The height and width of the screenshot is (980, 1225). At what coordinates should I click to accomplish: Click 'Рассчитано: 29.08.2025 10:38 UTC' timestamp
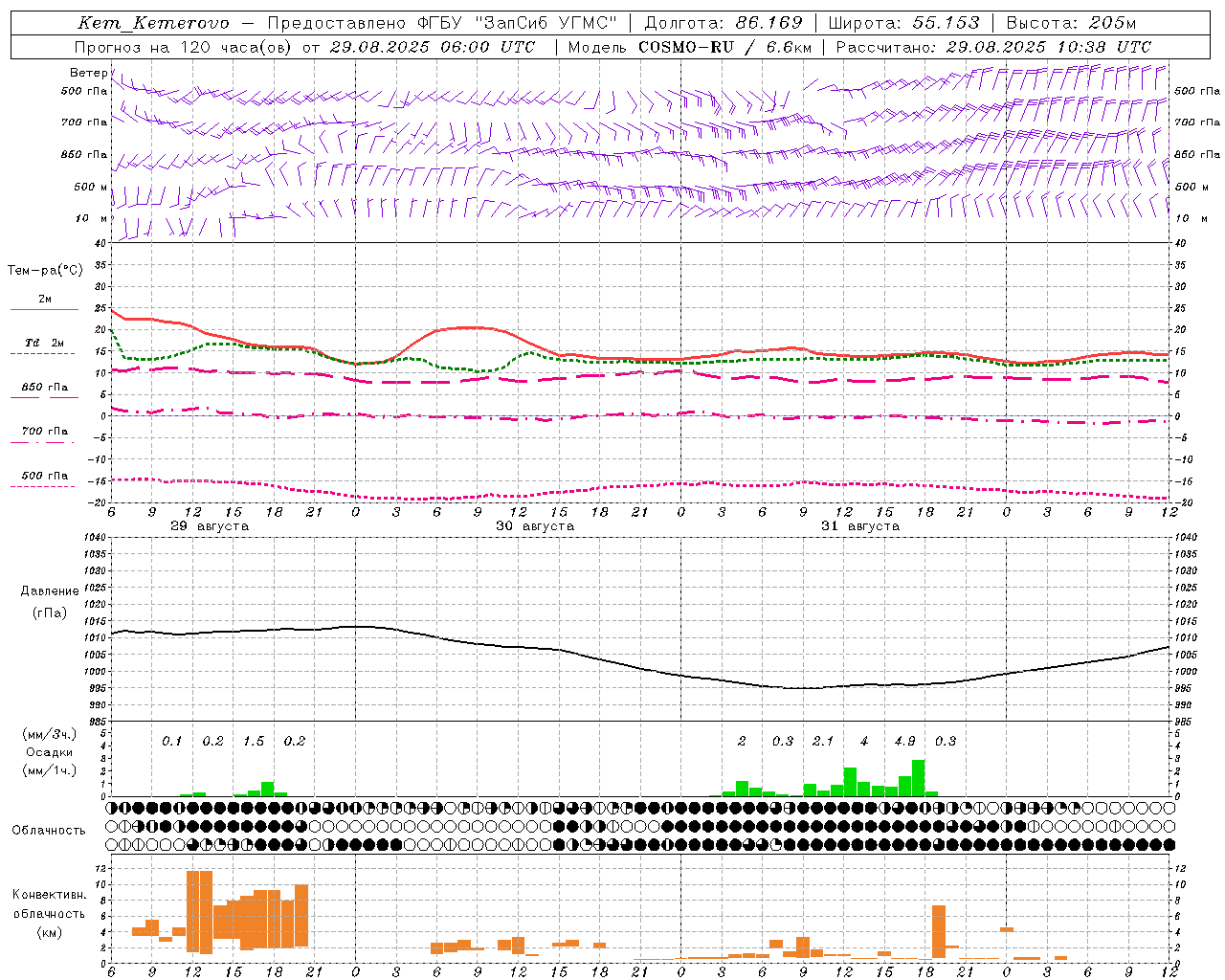[x=993, y=47]
